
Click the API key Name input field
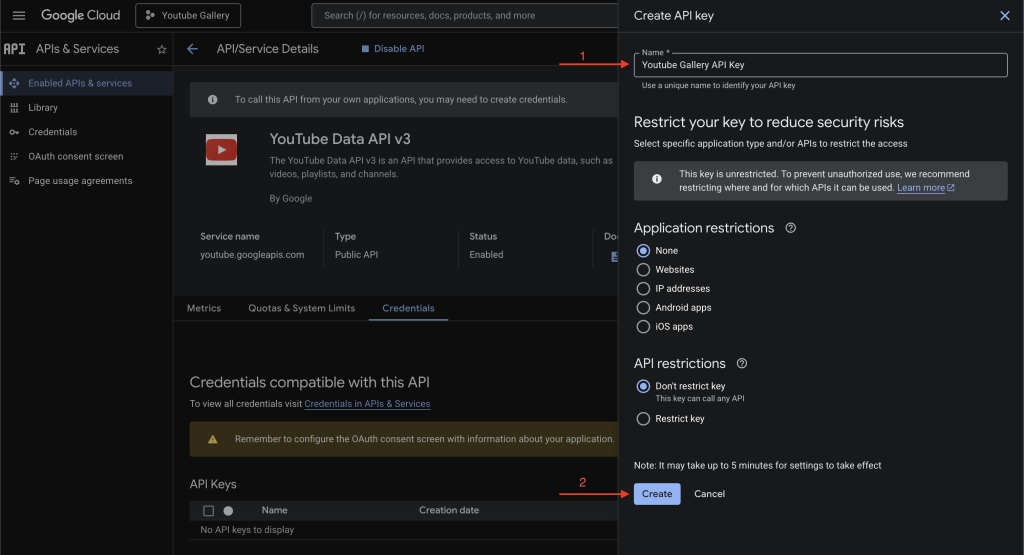(x=820, y=65)
